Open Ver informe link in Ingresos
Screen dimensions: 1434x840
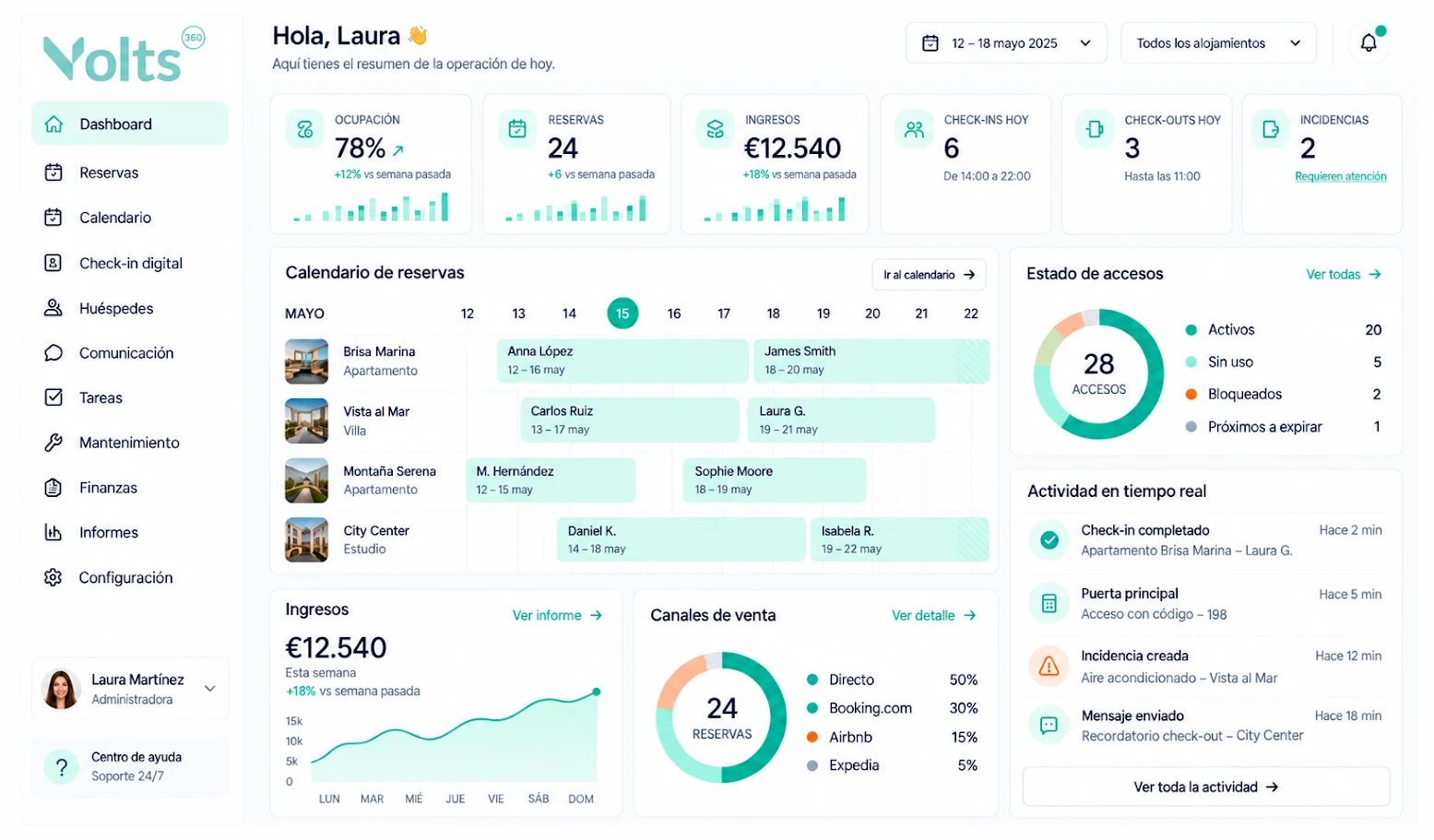point(557,615)
